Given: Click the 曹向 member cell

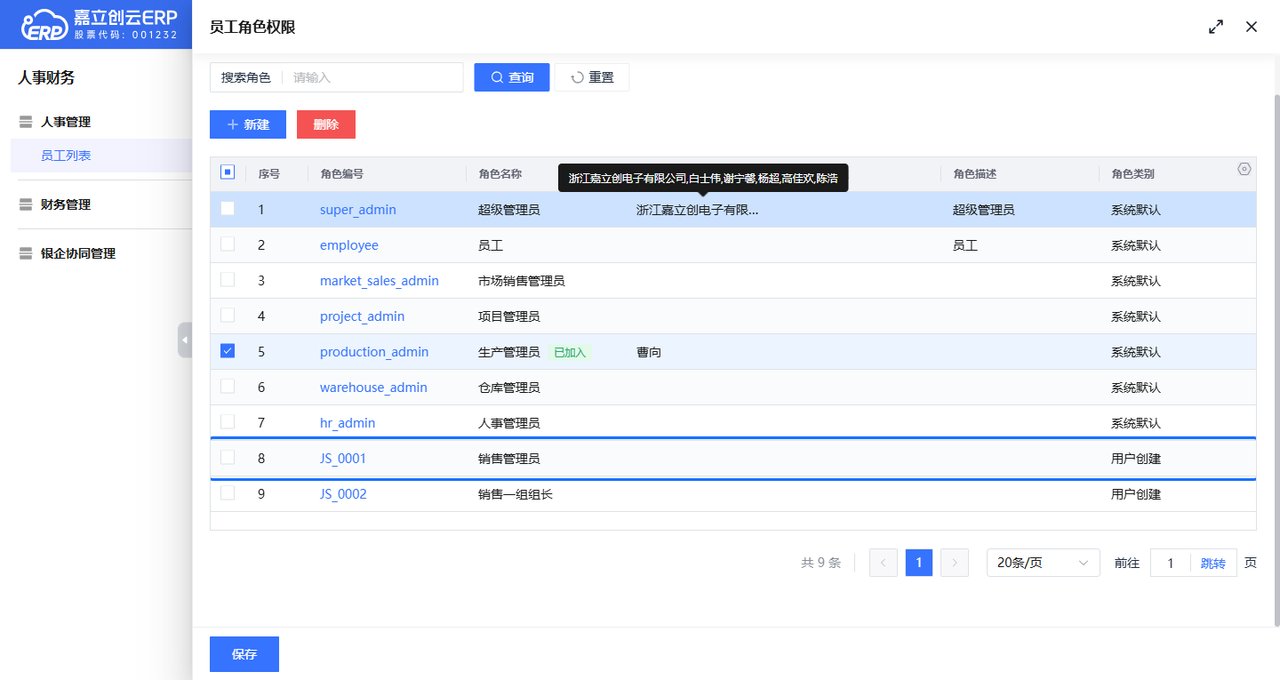Looking at the screenshot, I should (649, 352).
